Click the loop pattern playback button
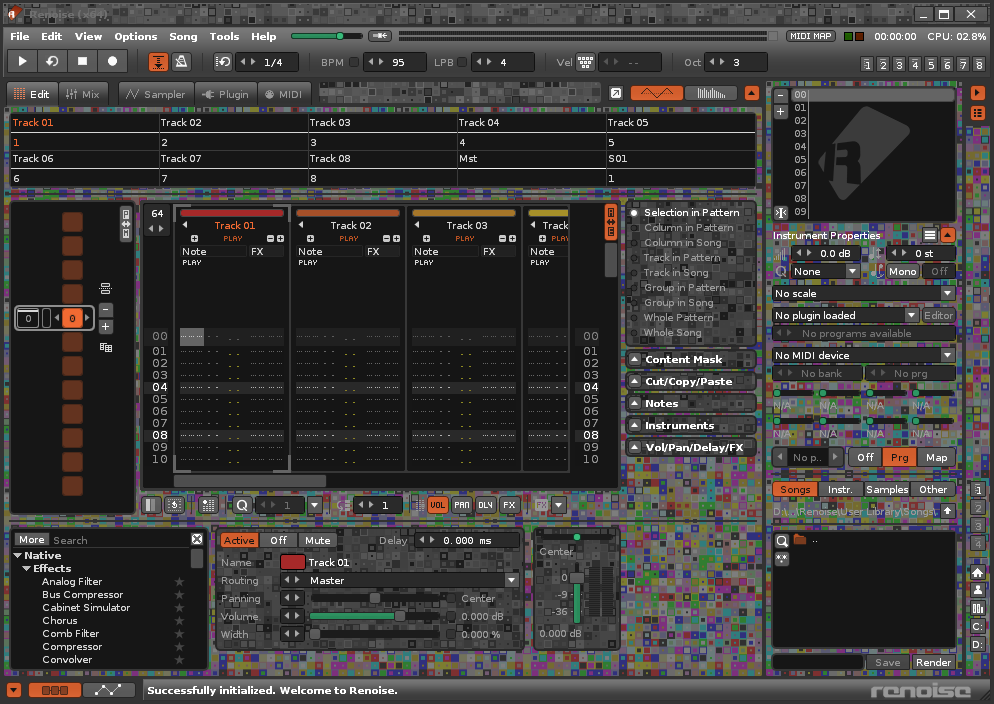 52,61
